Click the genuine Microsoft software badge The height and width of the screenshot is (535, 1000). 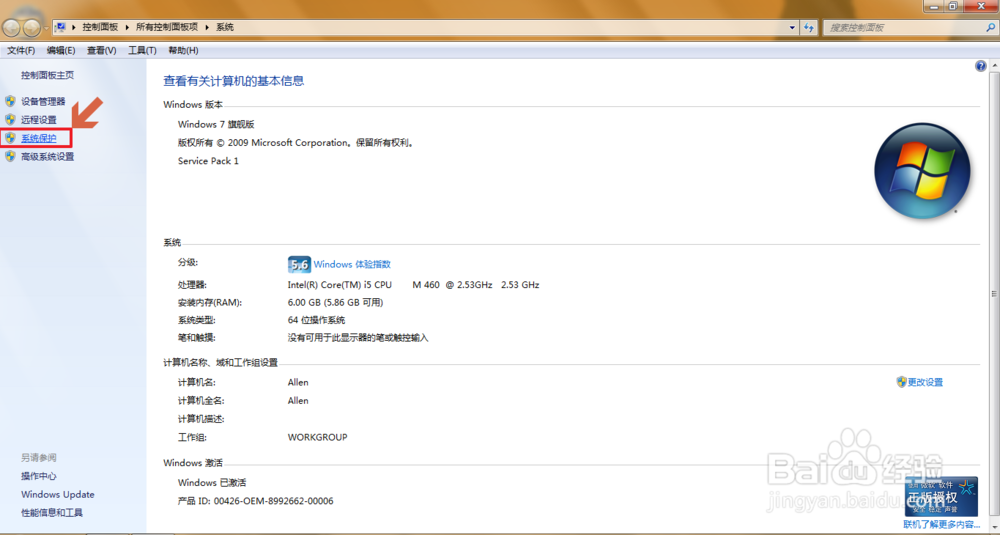941,497
